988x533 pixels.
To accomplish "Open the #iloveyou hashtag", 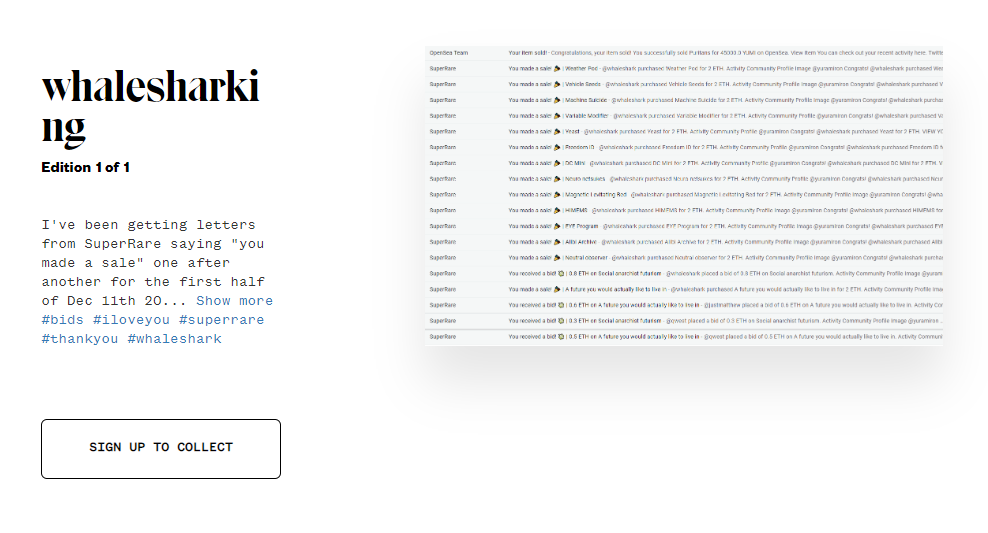I will click(x=132, y=320).
